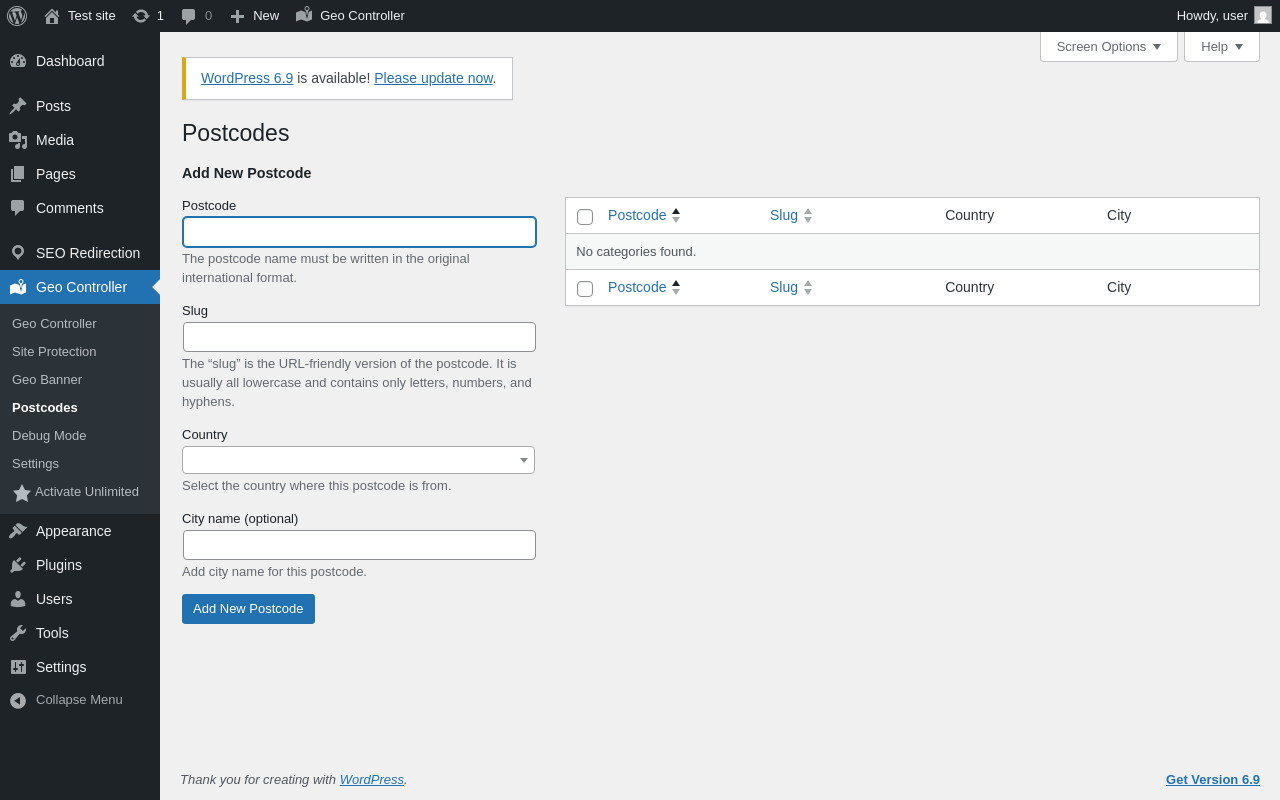The width and height of the screenshot is (1280, 800).
Task: Click into the City name input field
Action: (x=359, y=545)
